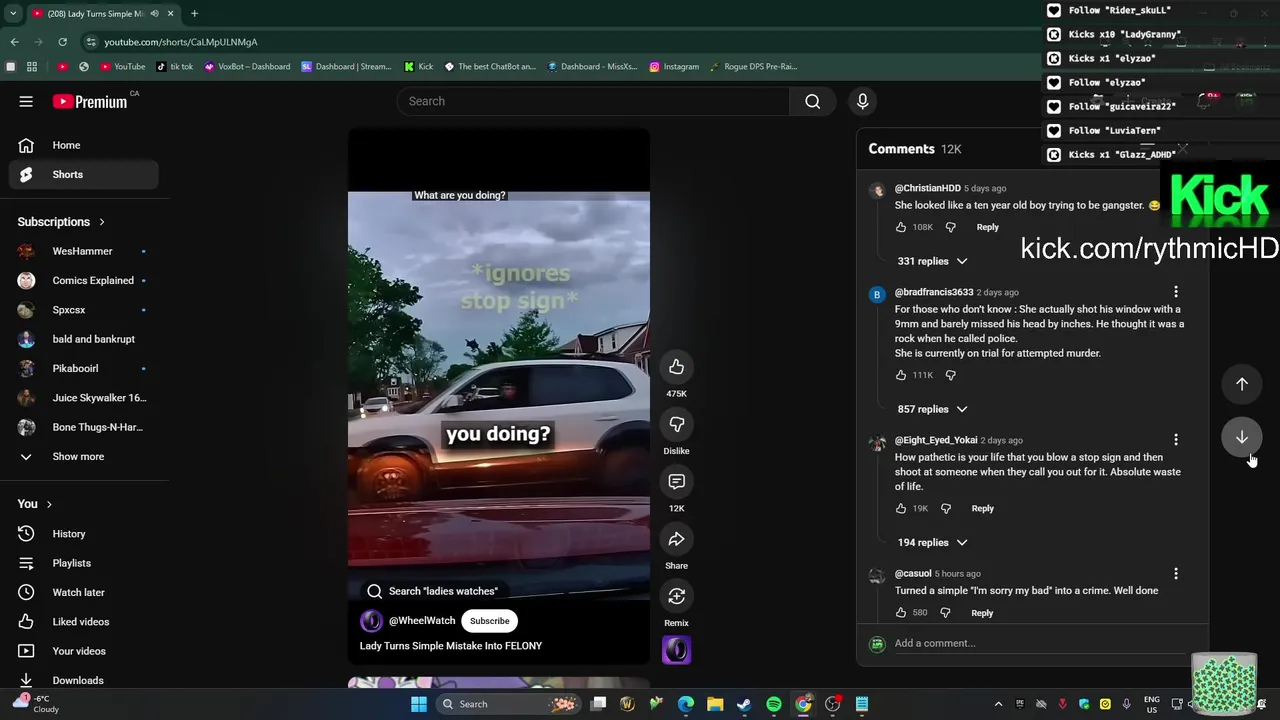Viewport: 1280px width, 720px height.
Task: Show more subscriptions in sidebar
Action: [x=78, y=457]
